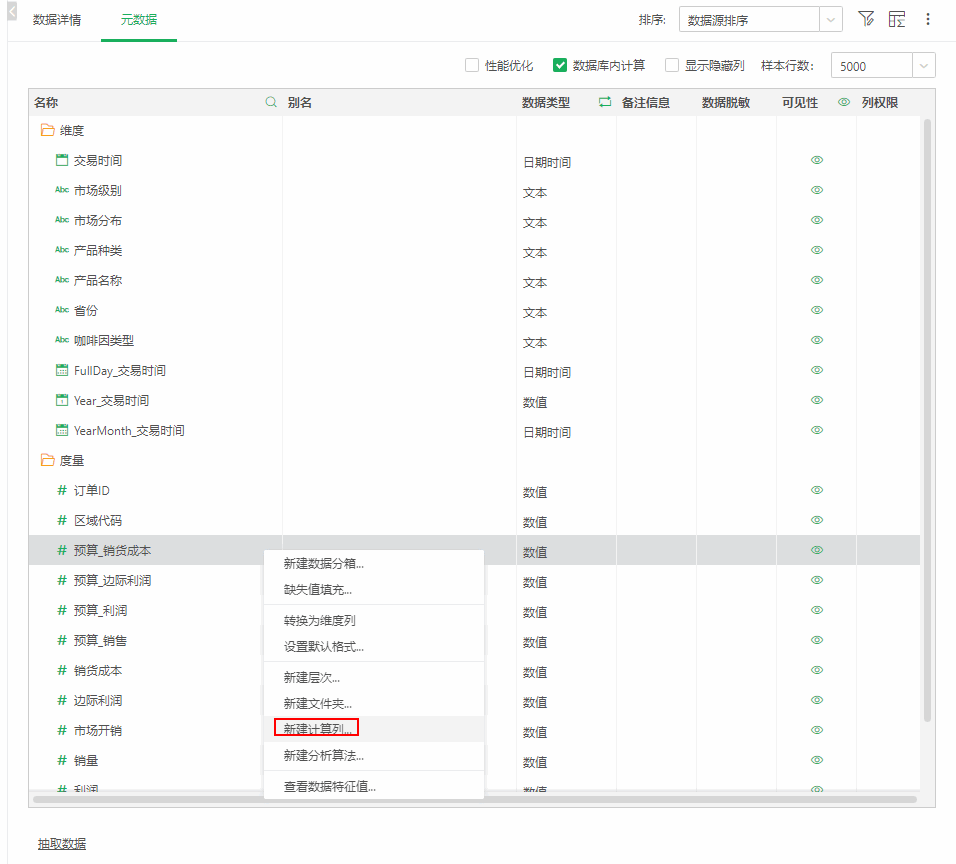Click the calendar icon of 交易时间 field
956x864 pixels.
(62, 160)
